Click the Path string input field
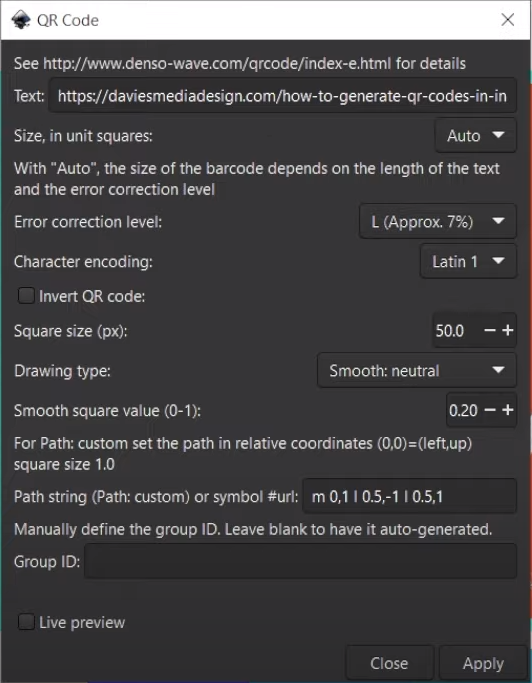 tap(410, 496)
